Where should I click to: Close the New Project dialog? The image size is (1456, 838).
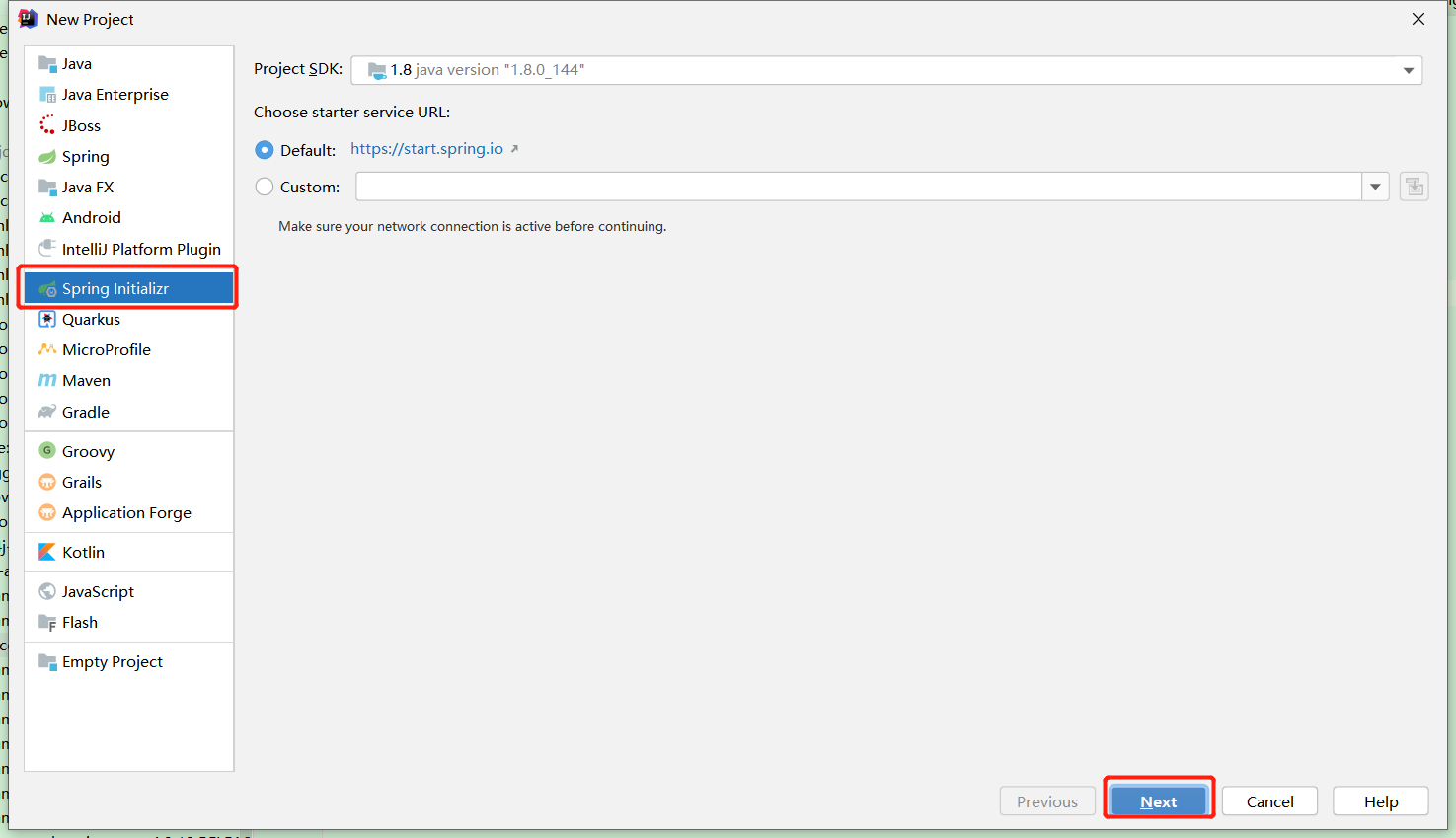(x=1418, y=19)
